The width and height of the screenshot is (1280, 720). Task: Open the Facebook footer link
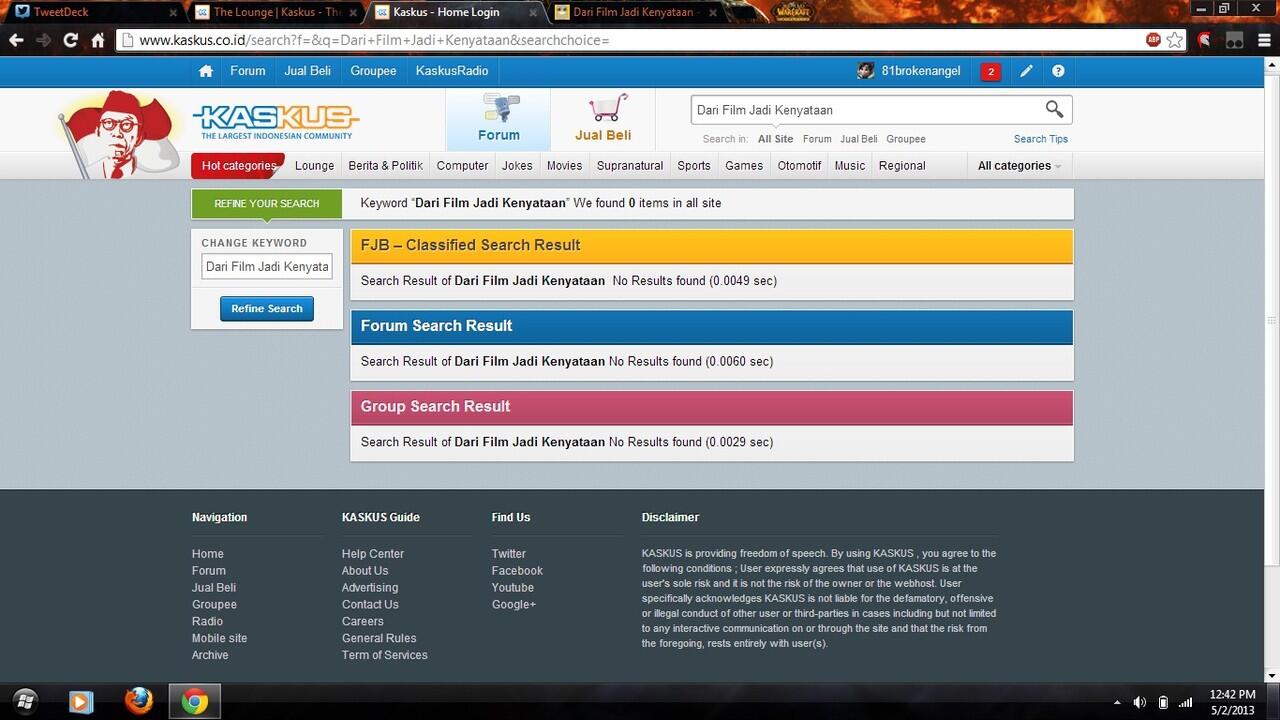click(517, 571)
